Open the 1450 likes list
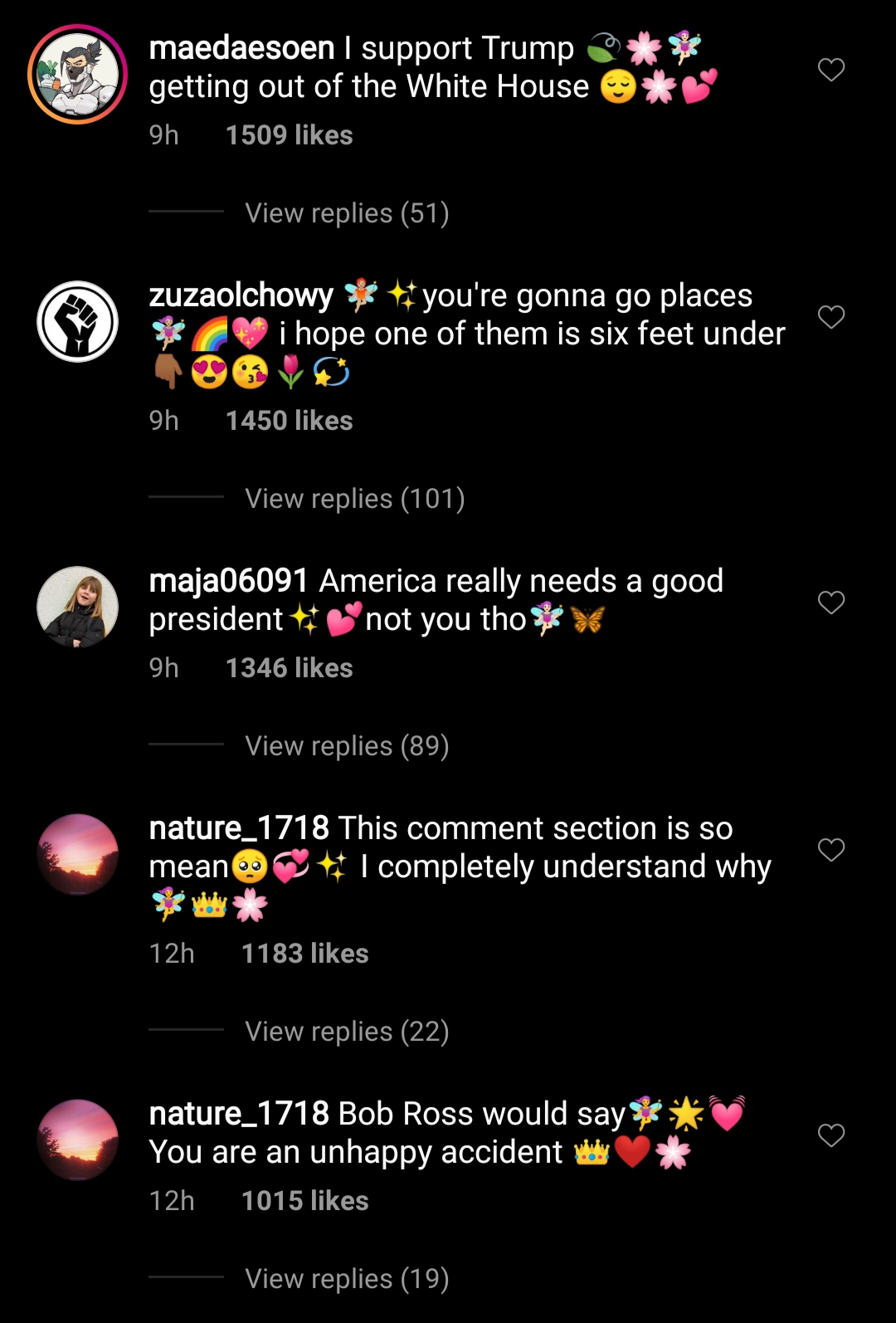This screenshot has width=896, height=1323. pos(289,421)
